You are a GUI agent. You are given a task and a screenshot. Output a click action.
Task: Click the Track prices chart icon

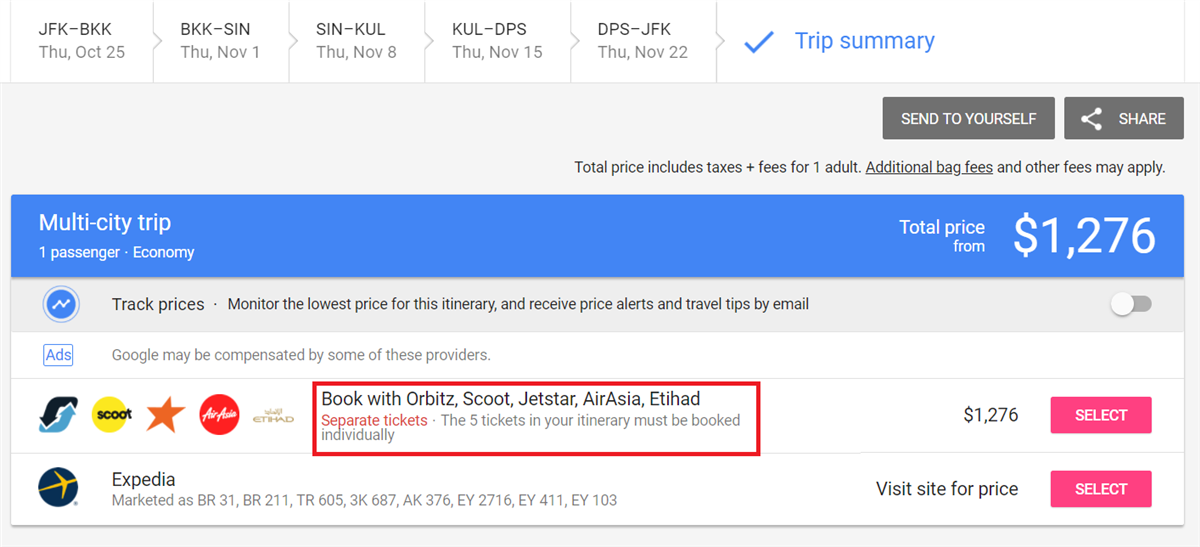point(62,304)
